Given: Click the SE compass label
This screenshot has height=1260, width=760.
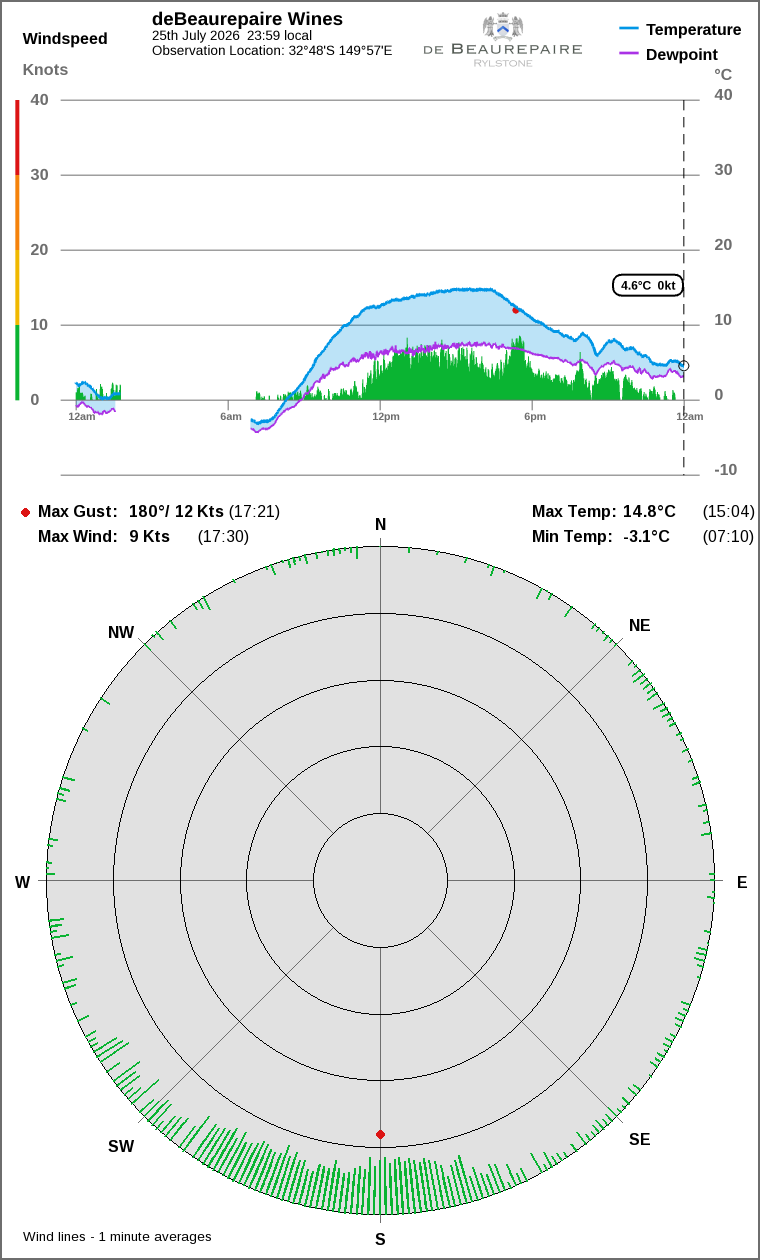Looking at the screenshot, I should 639,1139.
